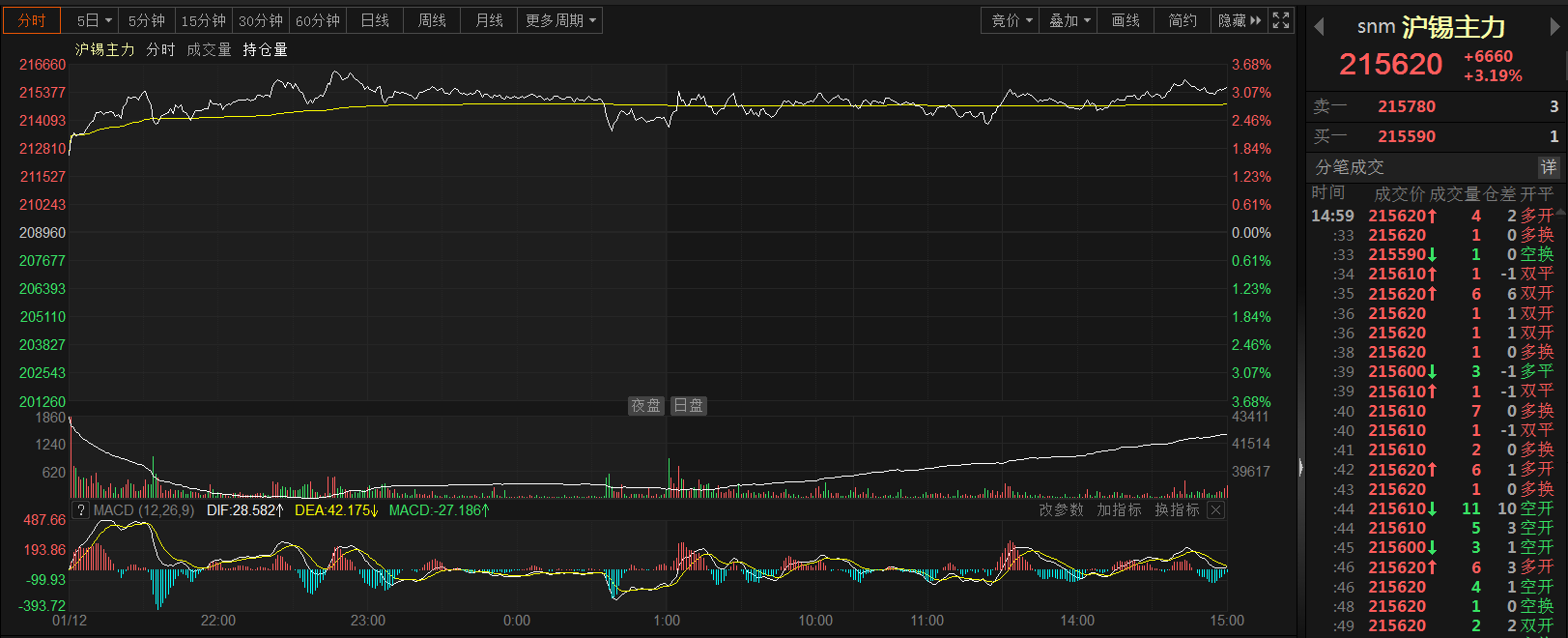Expand the 竞价 dropdown
This screenshot has height=638, width=1568.
1012,20
